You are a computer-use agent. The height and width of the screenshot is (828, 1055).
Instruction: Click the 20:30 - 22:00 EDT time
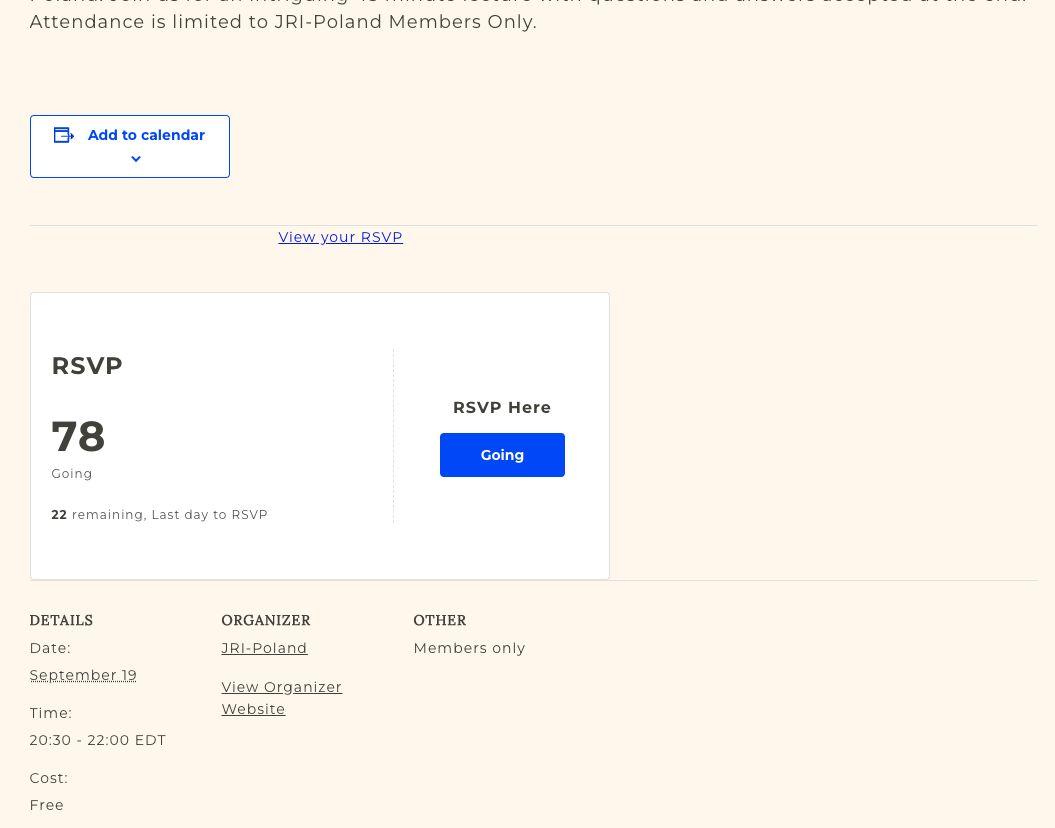(98, 740)
